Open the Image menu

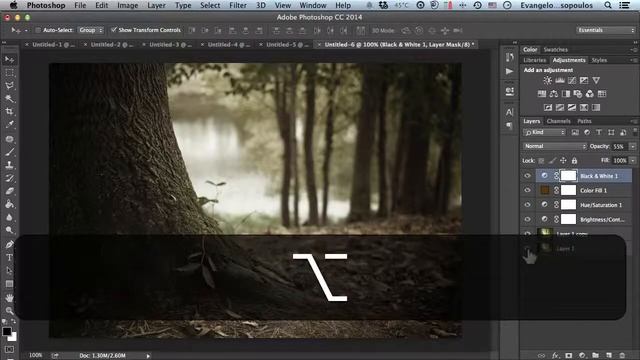pos(128,5)
